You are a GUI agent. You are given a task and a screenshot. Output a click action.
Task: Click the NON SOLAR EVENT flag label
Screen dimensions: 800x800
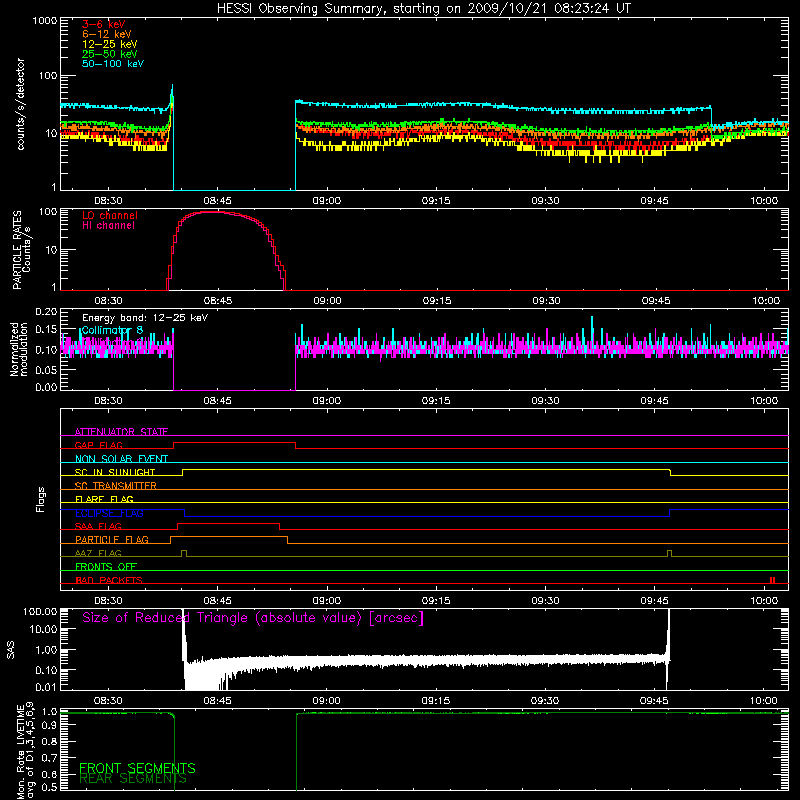pos(121,459)
